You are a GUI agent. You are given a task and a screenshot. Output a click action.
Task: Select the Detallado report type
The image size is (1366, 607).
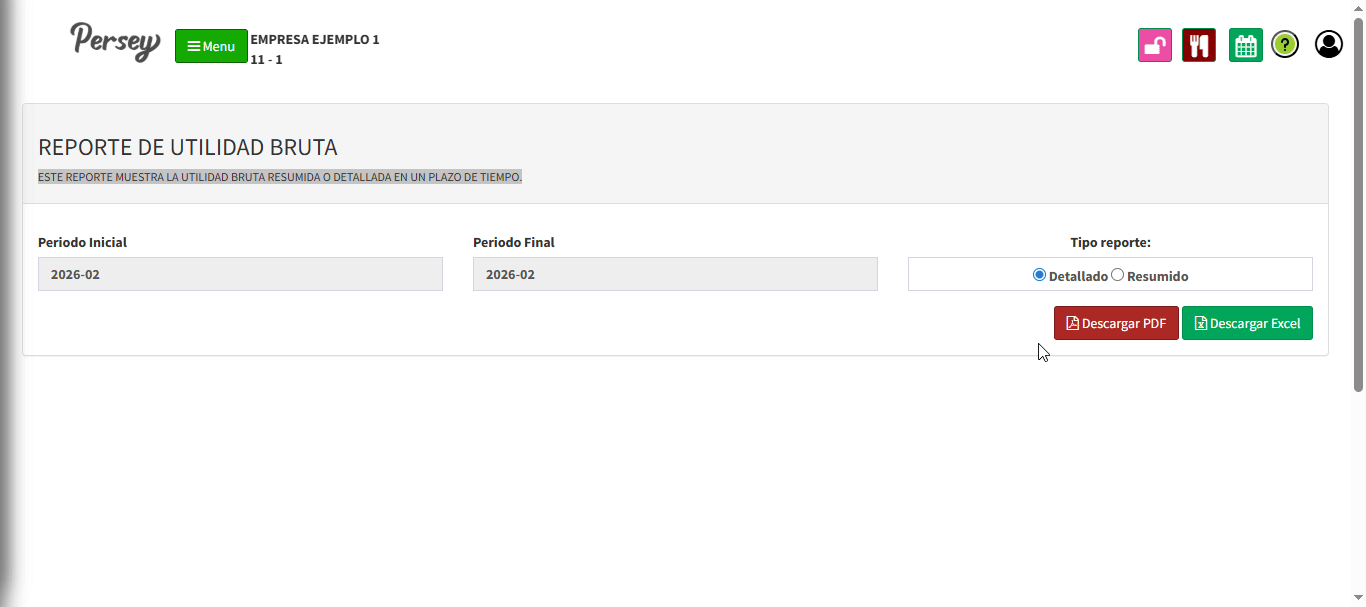(x=1039, y=275)
